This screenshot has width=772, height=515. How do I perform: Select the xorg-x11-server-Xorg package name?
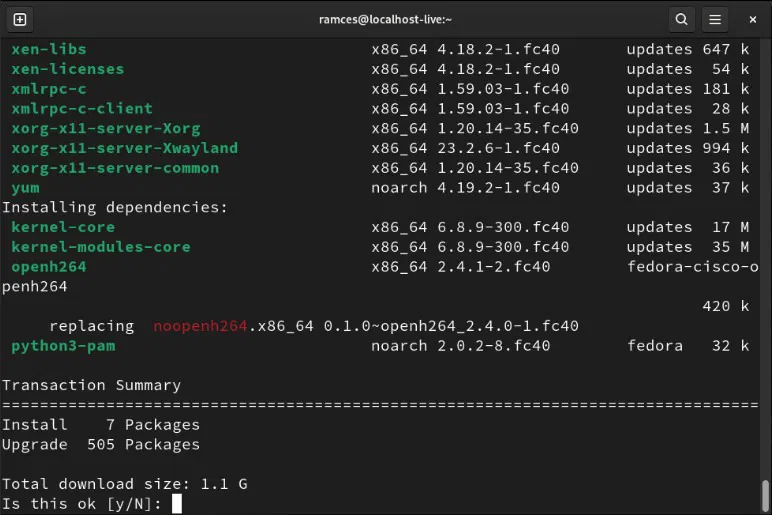pos(106,129)
